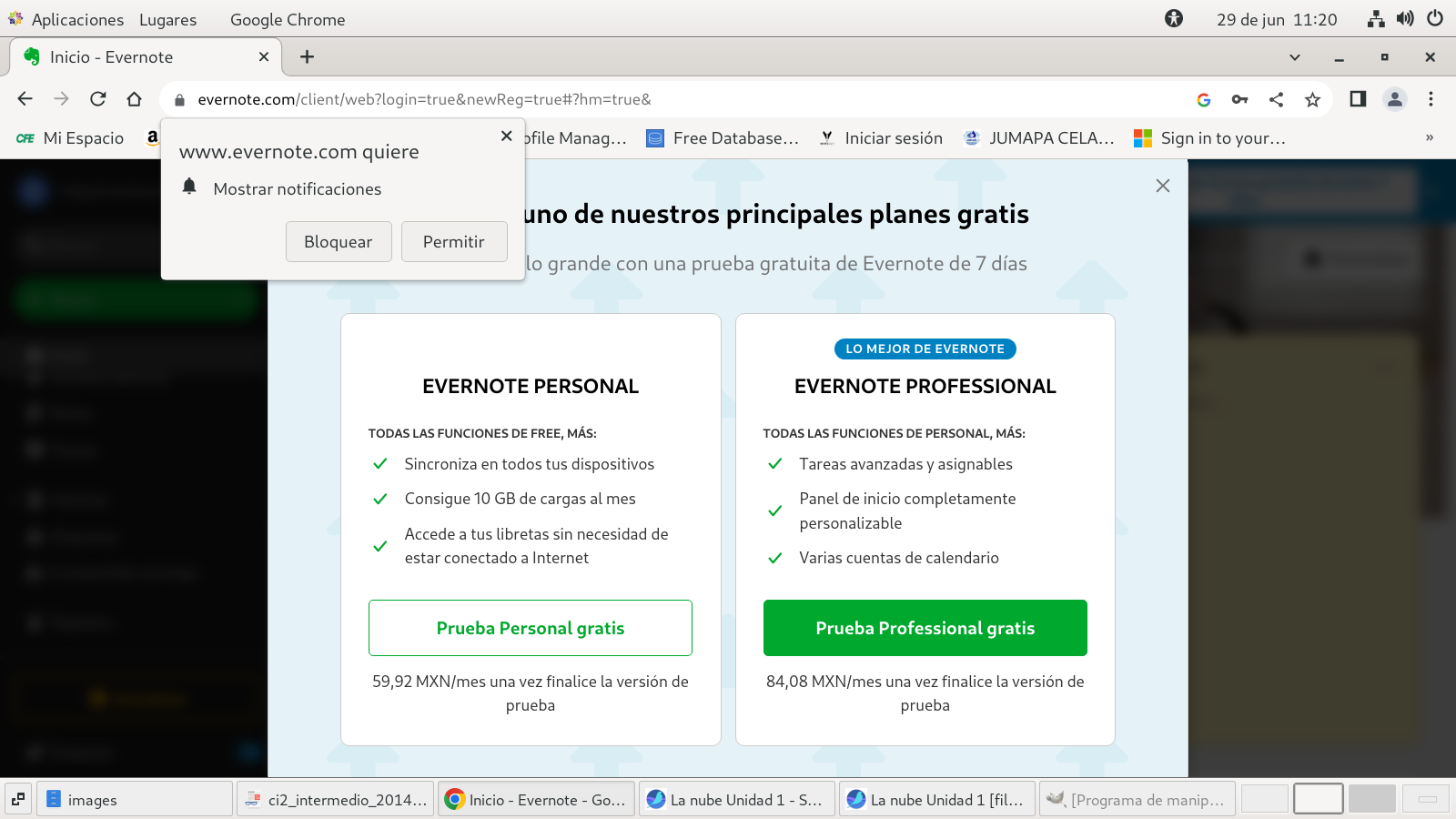The width and height of the screenshot is (1456, 819).
Task: Start the Prueba Professional gratis trial
Action: coord(925,628)
